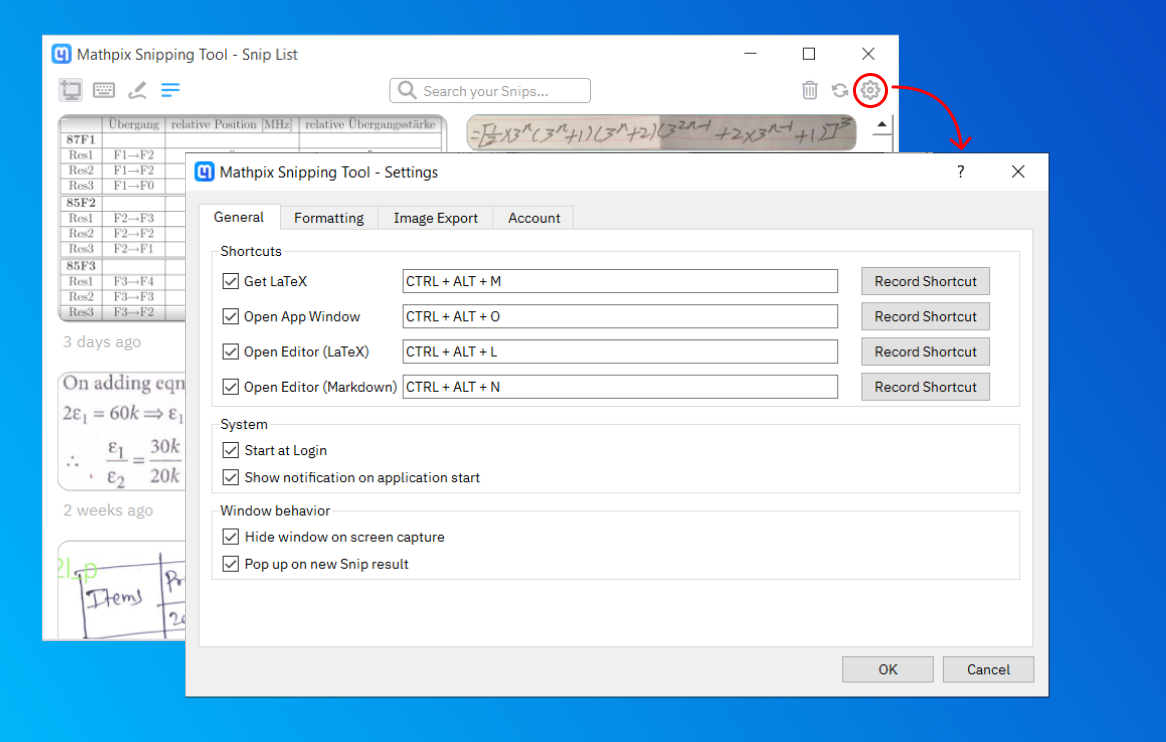
Task: Close the Snip List window
Action: coord(868,54)
